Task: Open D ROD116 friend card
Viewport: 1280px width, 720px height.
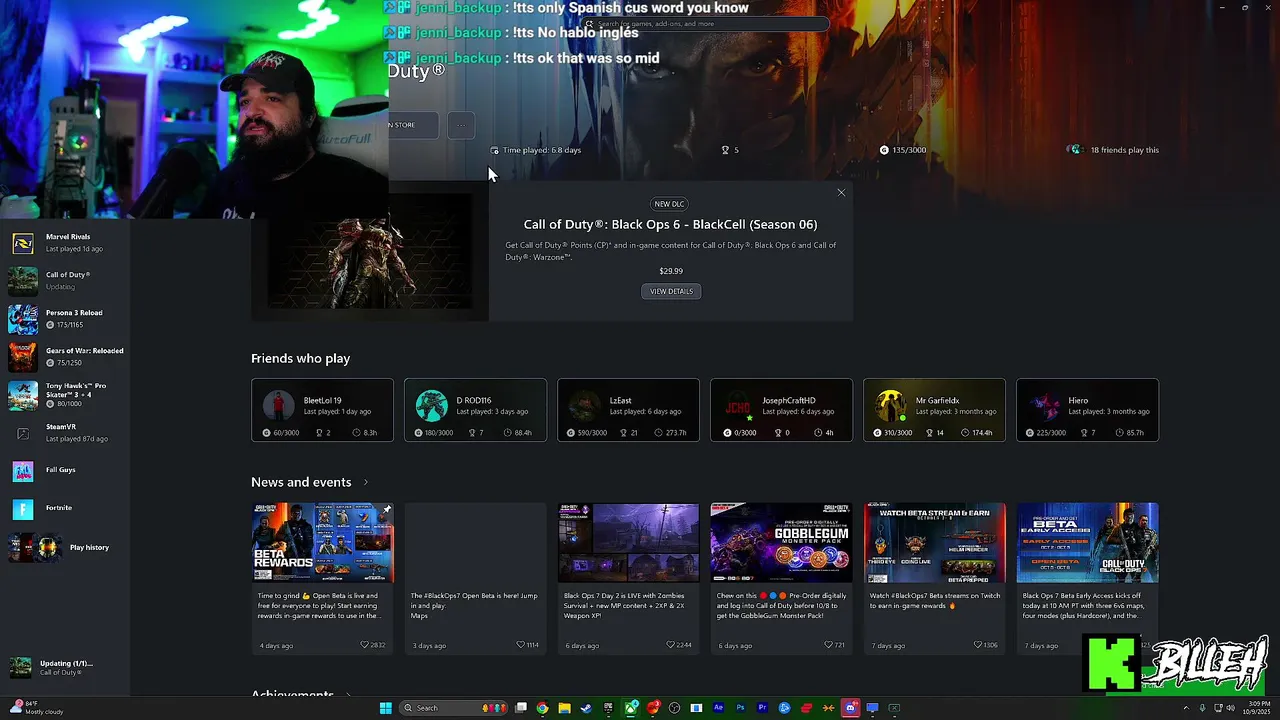Action: coord(475,410)
